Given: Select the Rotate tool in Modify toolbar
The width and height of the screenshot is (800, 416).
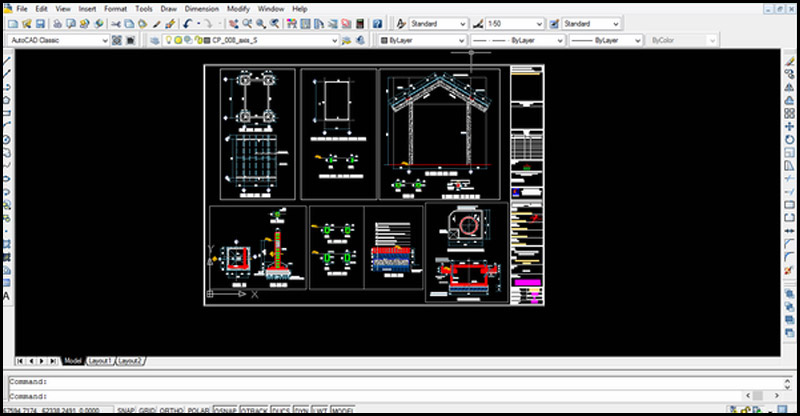Looking at the screenshot, I should pyautogui.click(x=789, y=139).
